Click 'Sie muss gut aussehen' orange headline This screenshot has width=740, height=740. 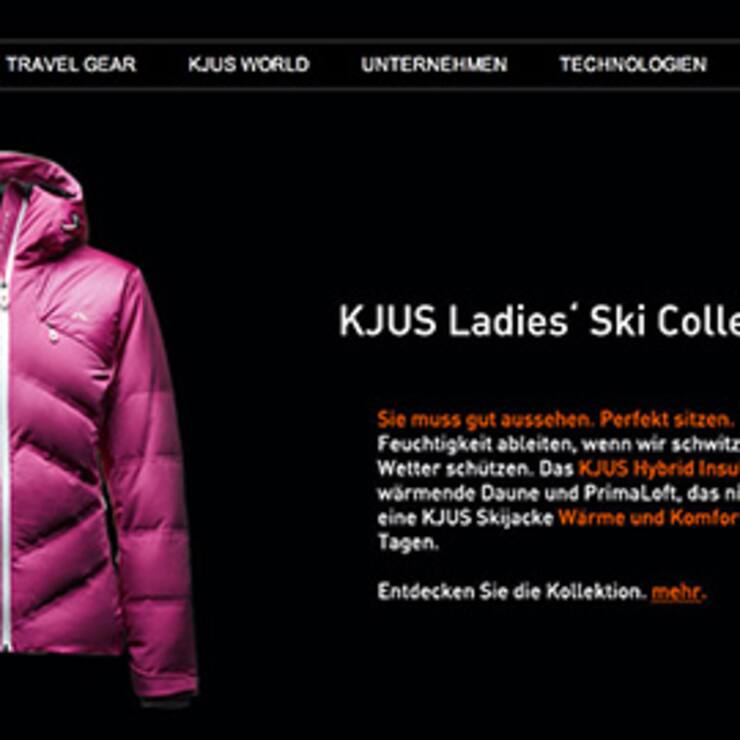click(484, 420)
